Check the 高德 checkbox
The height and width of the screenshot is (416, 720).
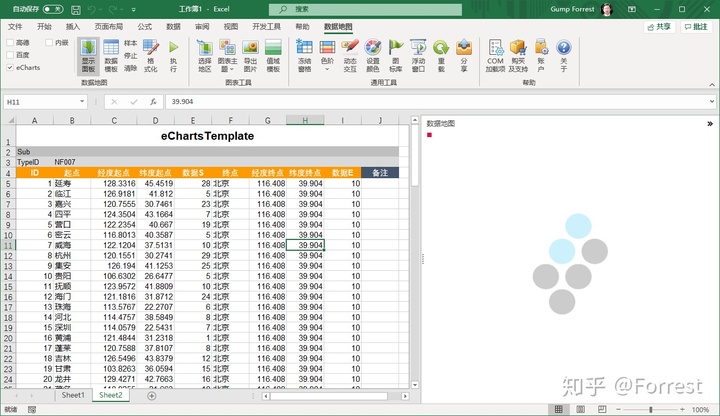point(10,43)
